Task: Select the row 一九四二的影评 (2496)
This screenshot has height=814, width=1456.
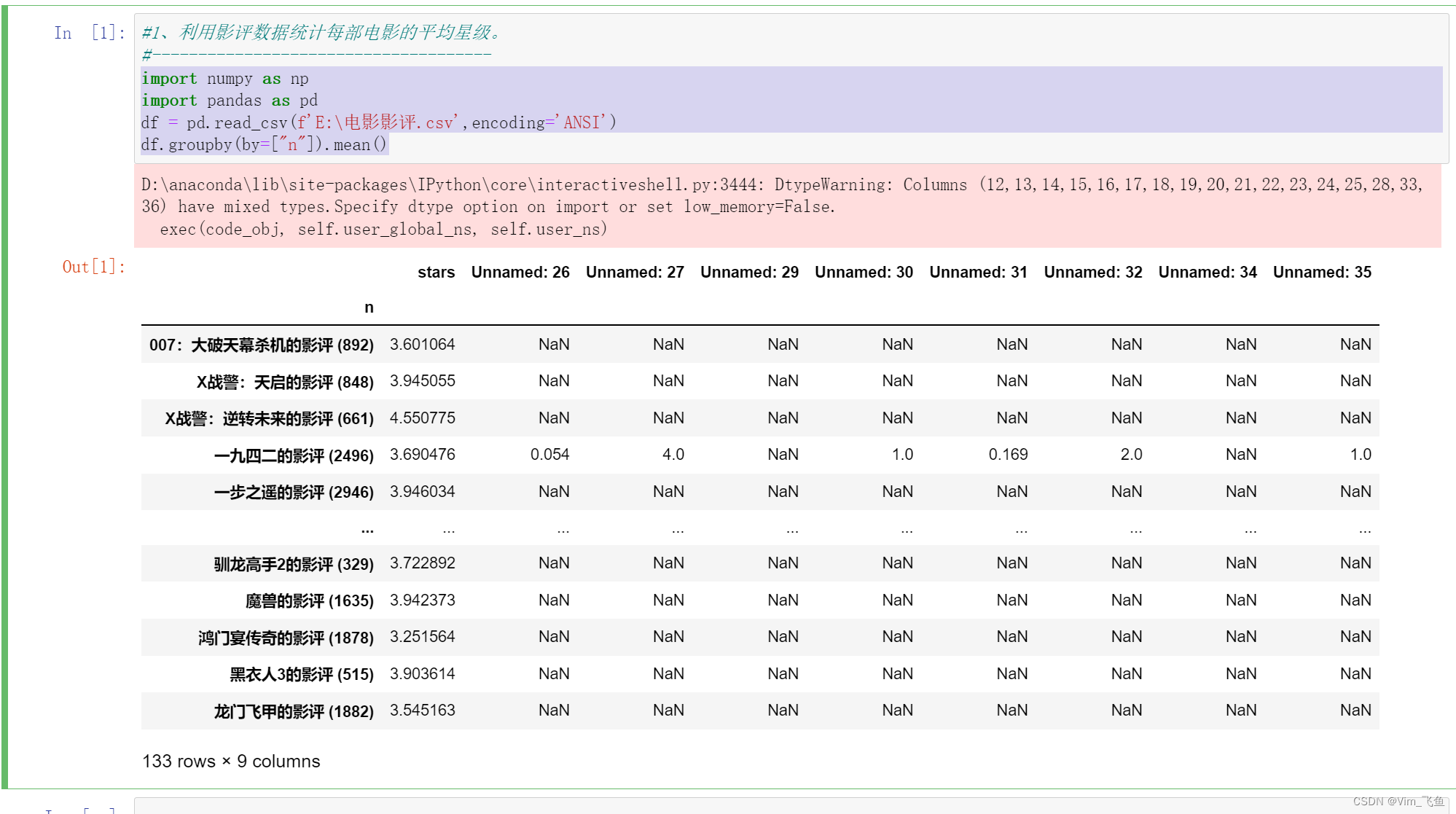Action: coord(760,455)
